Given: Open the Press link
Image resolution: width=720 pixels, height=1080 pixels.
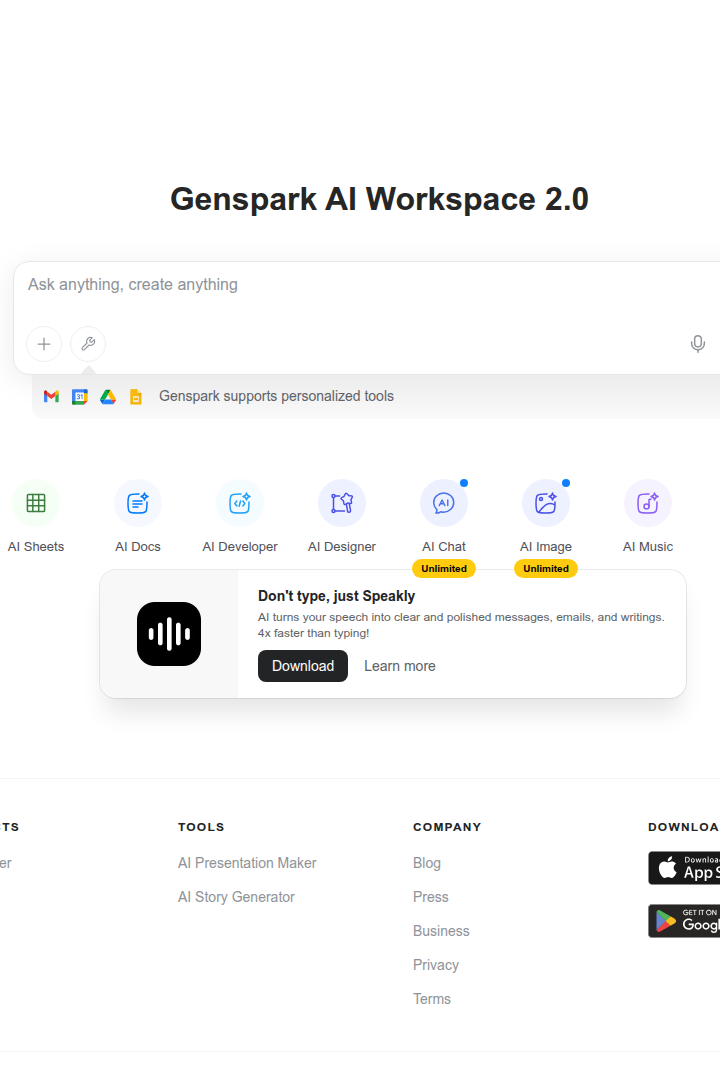Looking at the screenshot, I should pos(431,897).
